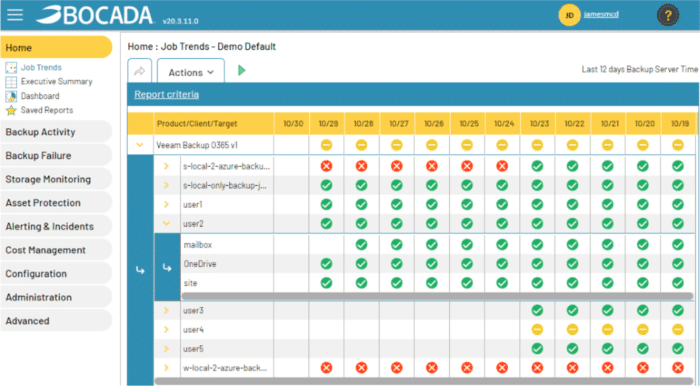The height and width of the screenshot is (387, 700).
Task: Click the user2 subgroup return arrow icon
Action: pyautogui.click(x=167, y=267)
